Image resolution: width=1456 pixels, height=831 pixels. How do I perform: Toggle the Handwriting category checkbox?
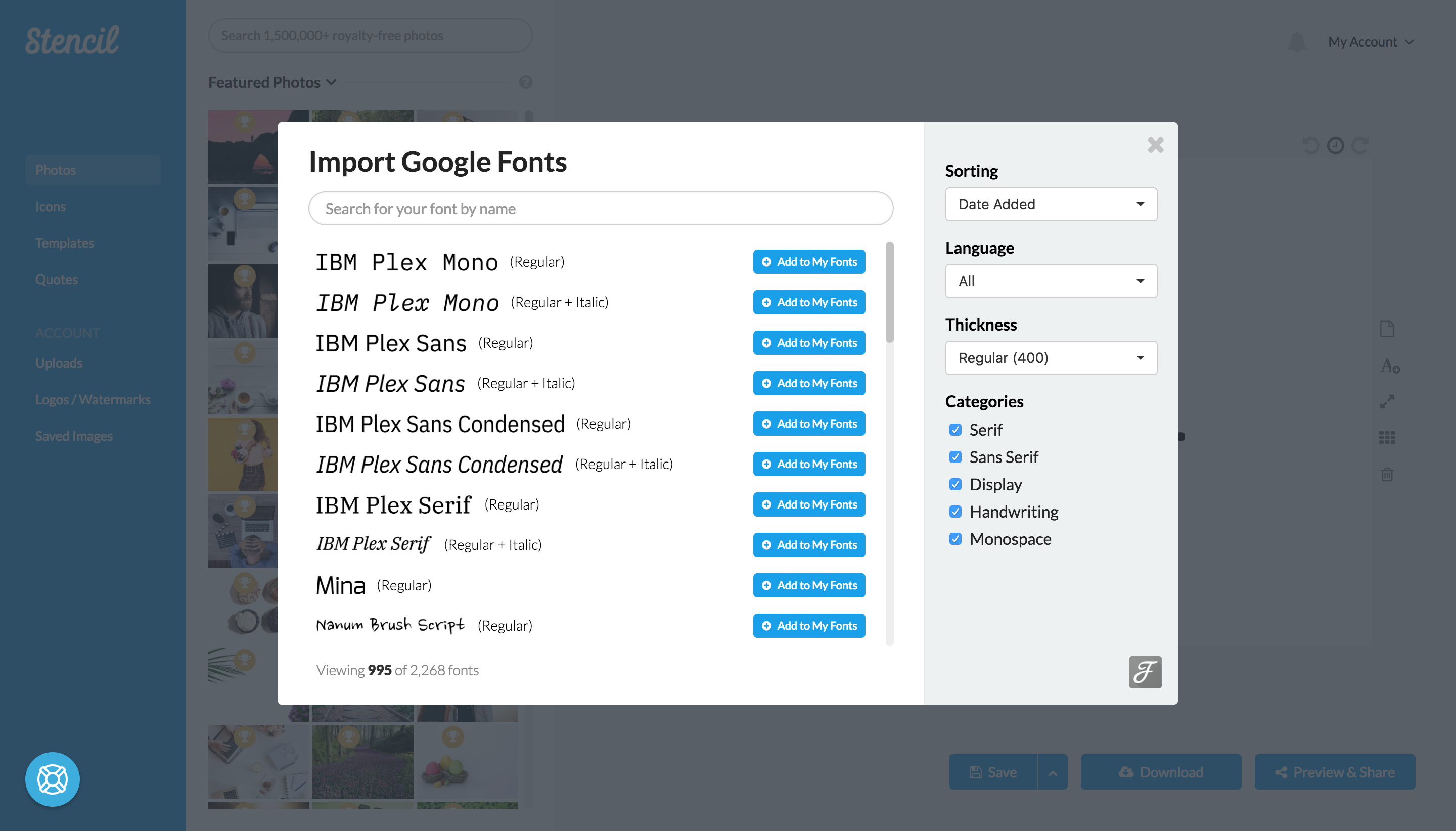pyautogui.click(x=955, y=512)
